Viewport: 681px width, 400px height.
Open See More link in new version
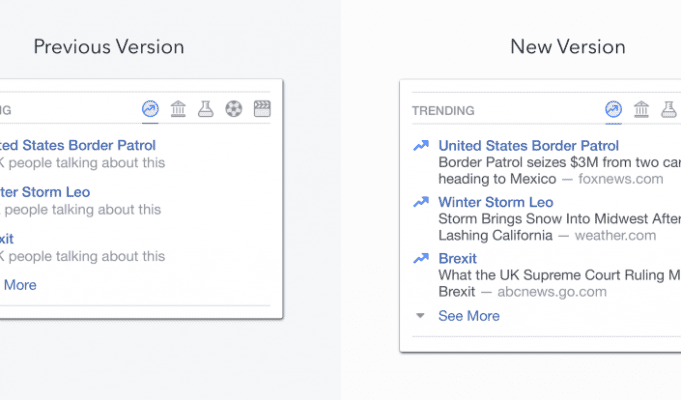point(469,316)
